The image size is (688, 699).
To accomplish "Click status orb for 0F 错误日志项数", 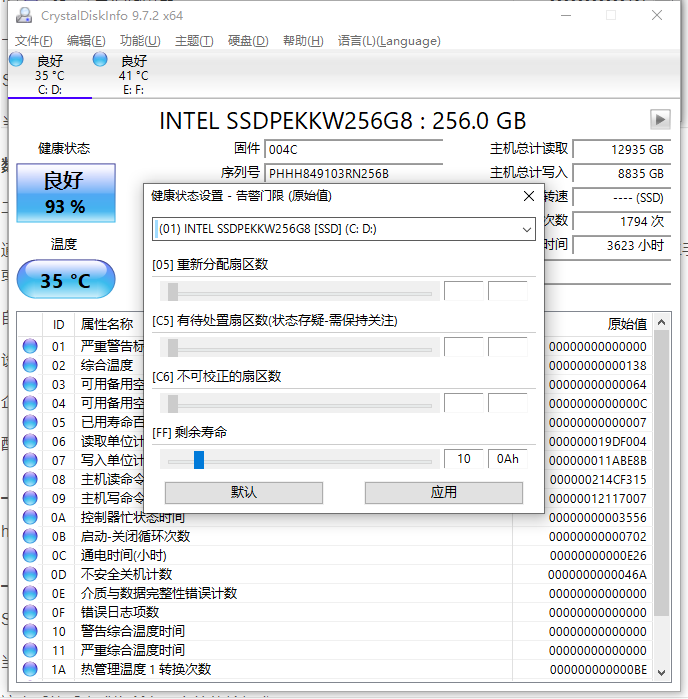I will point(30,613).
